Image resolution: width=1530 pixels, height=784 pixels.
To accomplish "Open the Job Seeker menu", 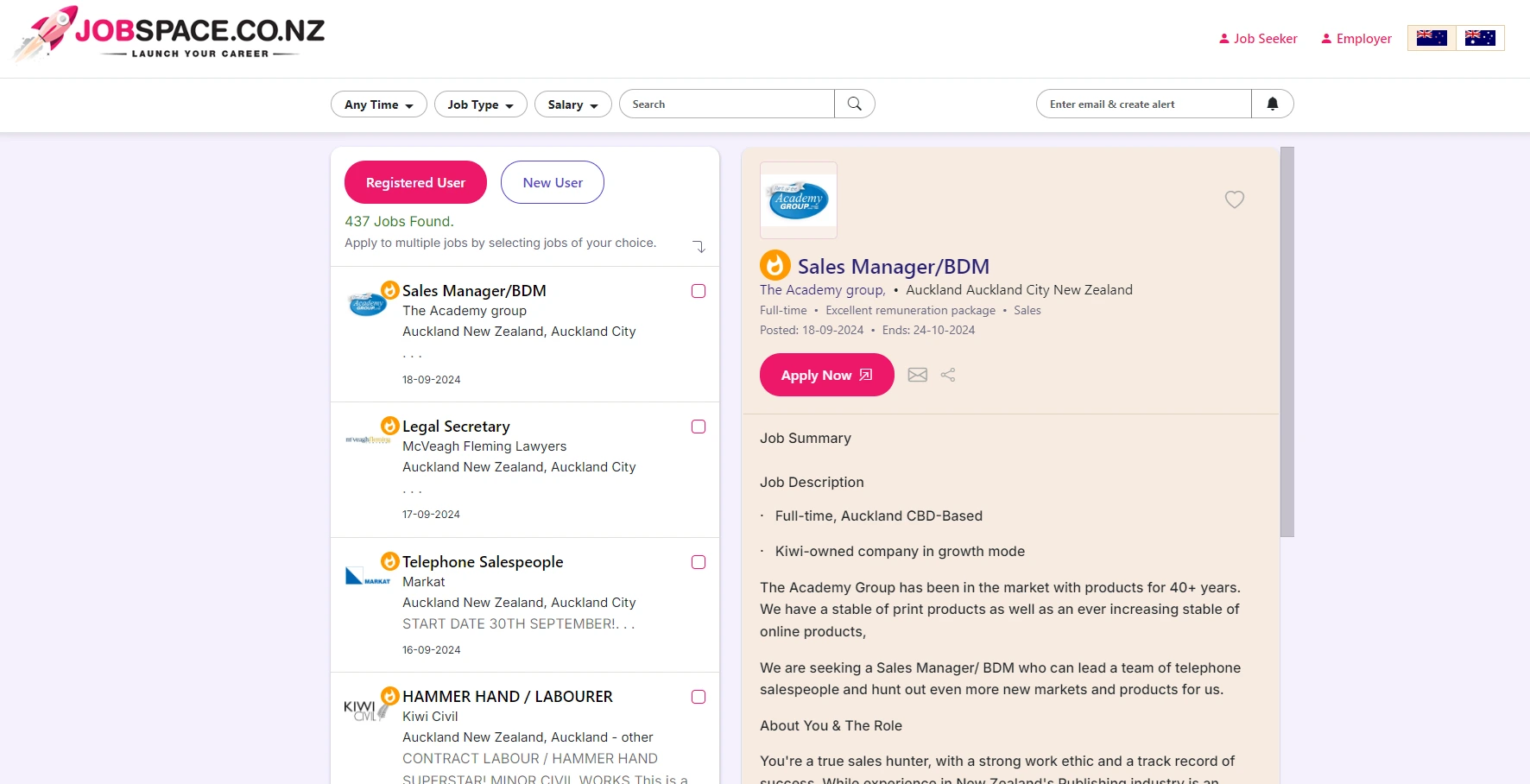I will pos(1258,39).
